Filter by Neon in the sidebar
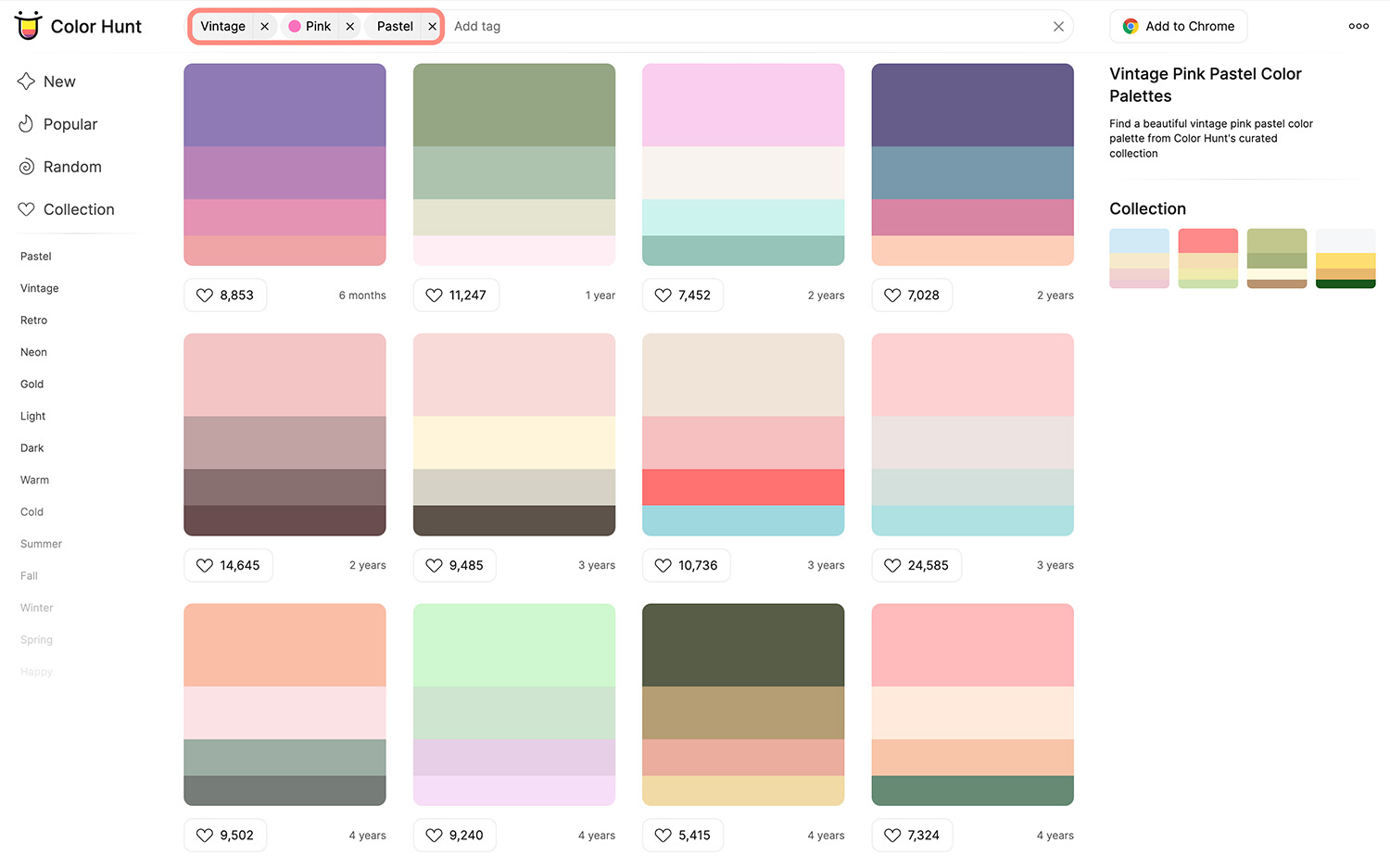 (x=33, y=352)
